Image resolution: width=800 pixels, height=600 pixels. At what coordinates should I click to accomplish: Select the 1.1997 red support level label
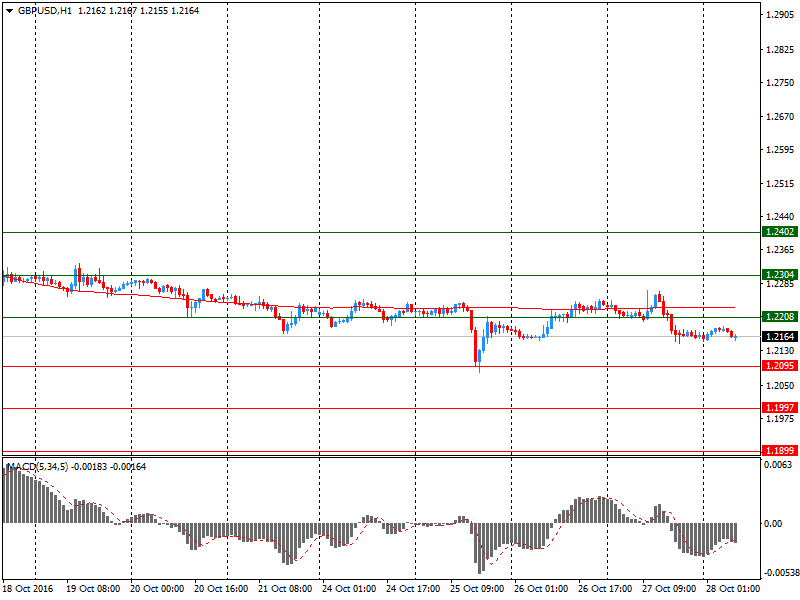pyautogui.click(x=779, y=408)
